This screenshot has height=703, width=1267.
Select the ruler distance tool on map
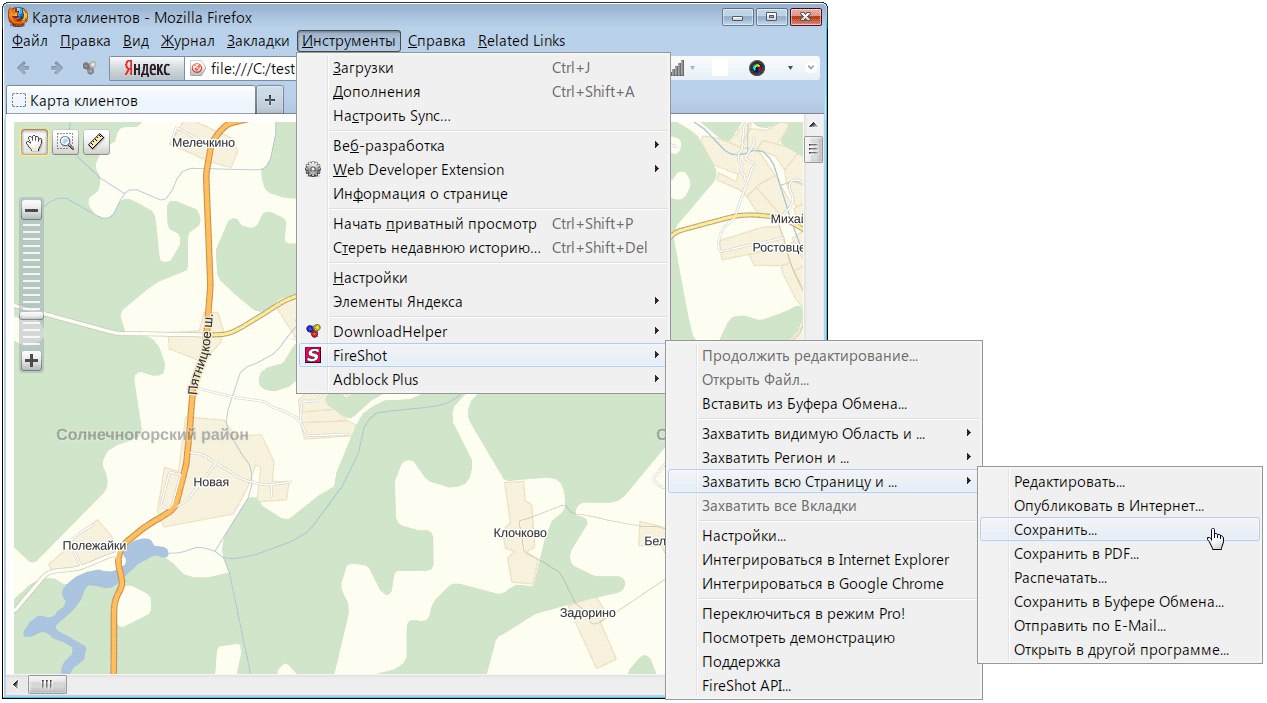pos(96,142)
